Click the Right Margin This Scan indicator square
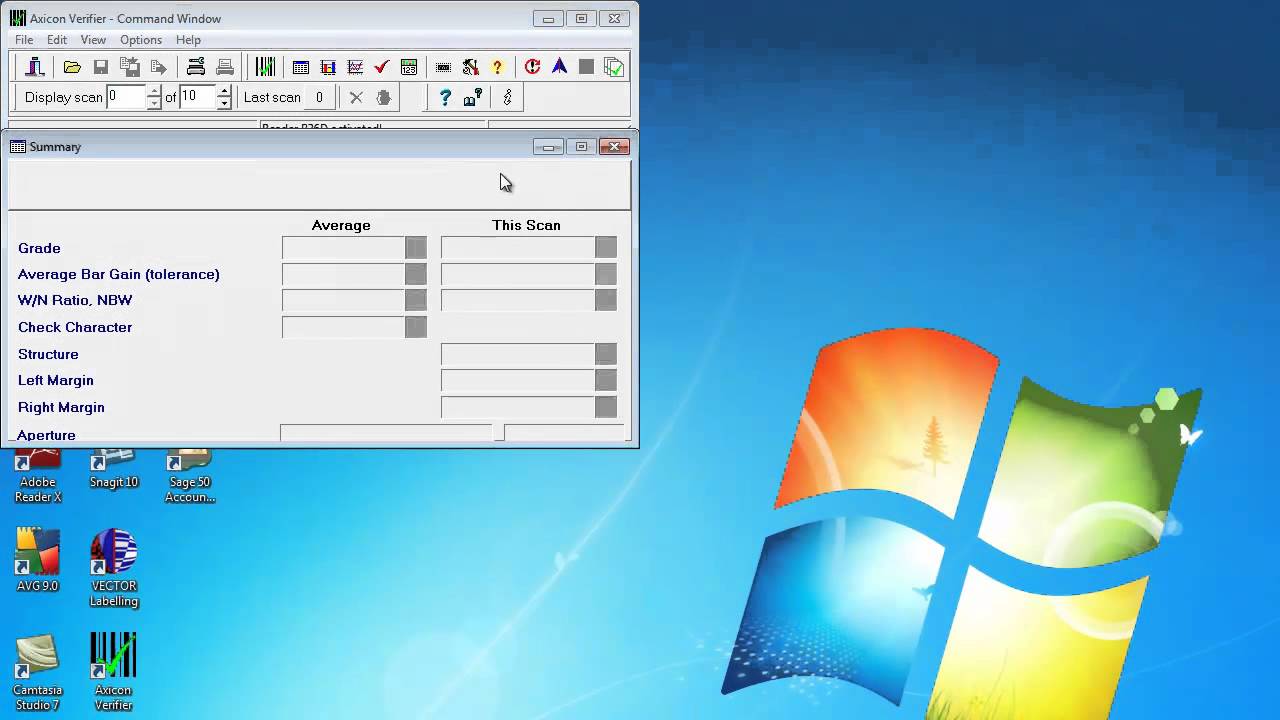Viewport: 1280px width, 720px height. (606, 407)
